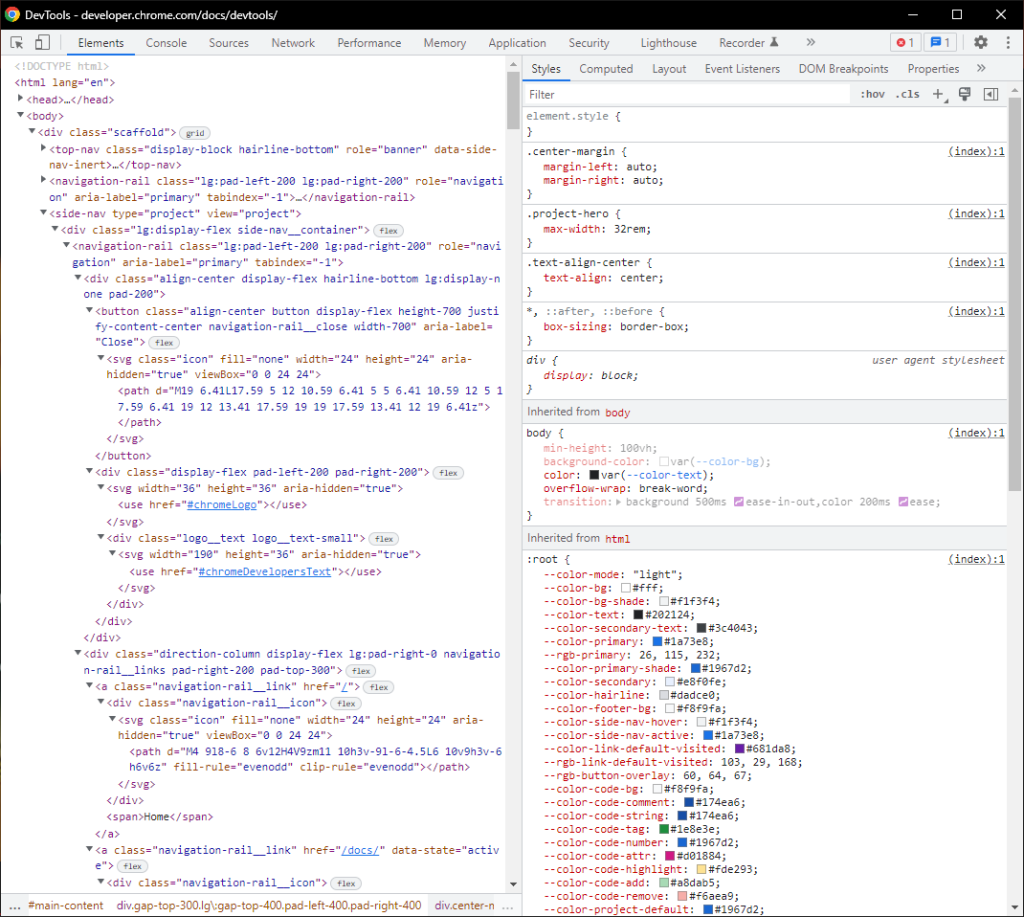Switch to the Console tab
1024x917 pixels.
click(166, 43)
